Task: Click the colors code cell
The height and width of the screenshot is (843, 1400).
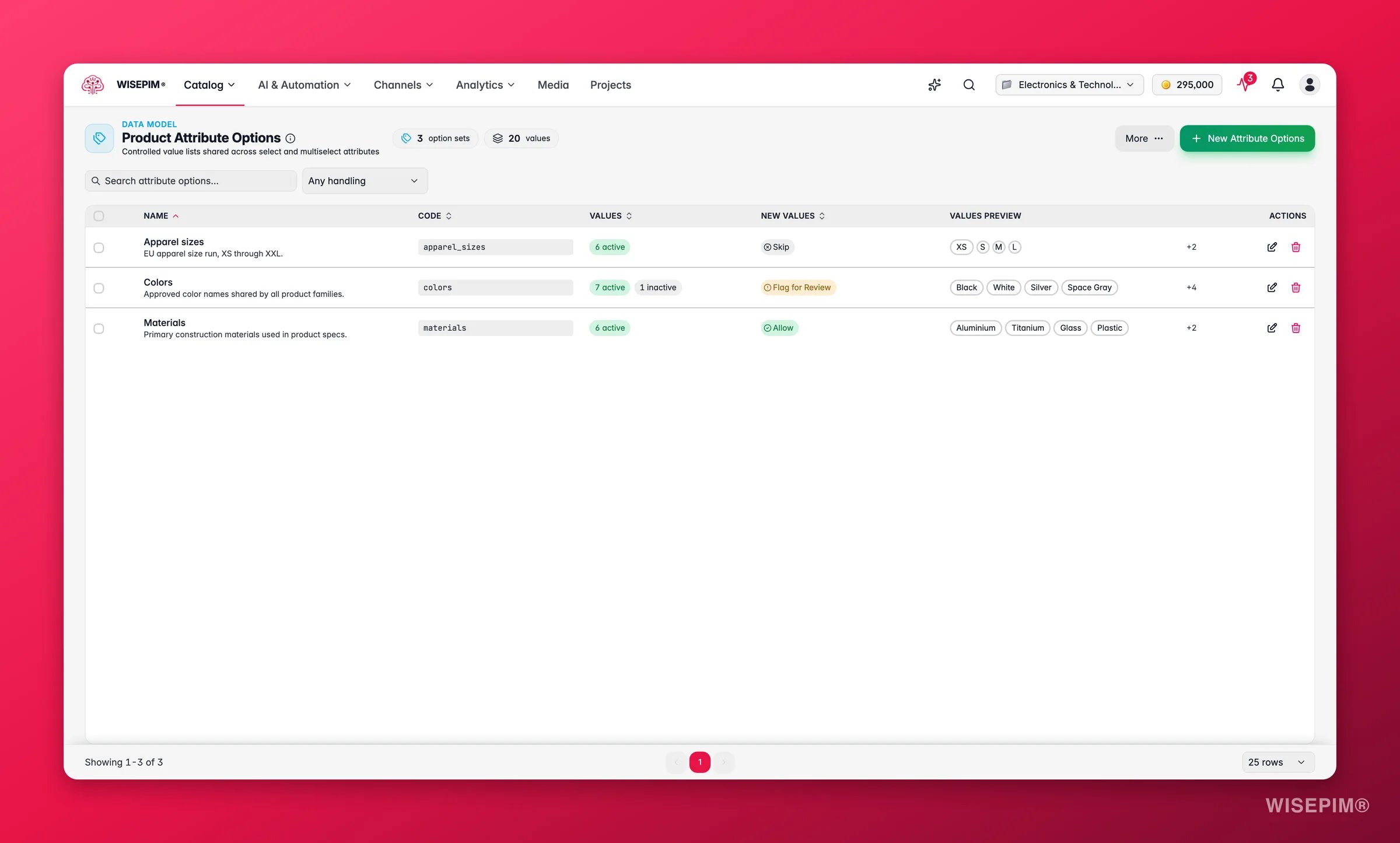Action: coord(495,287)
